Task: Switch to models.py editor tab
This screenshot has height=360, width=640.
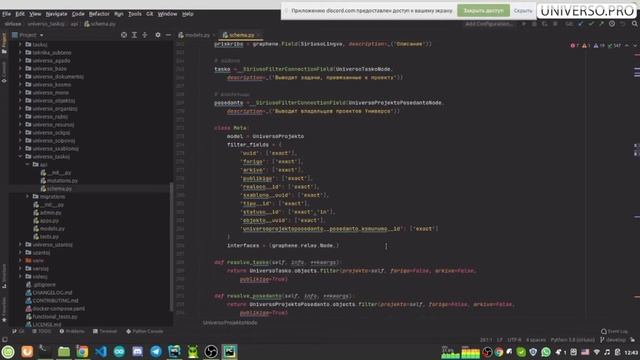Action: (196, 35)
